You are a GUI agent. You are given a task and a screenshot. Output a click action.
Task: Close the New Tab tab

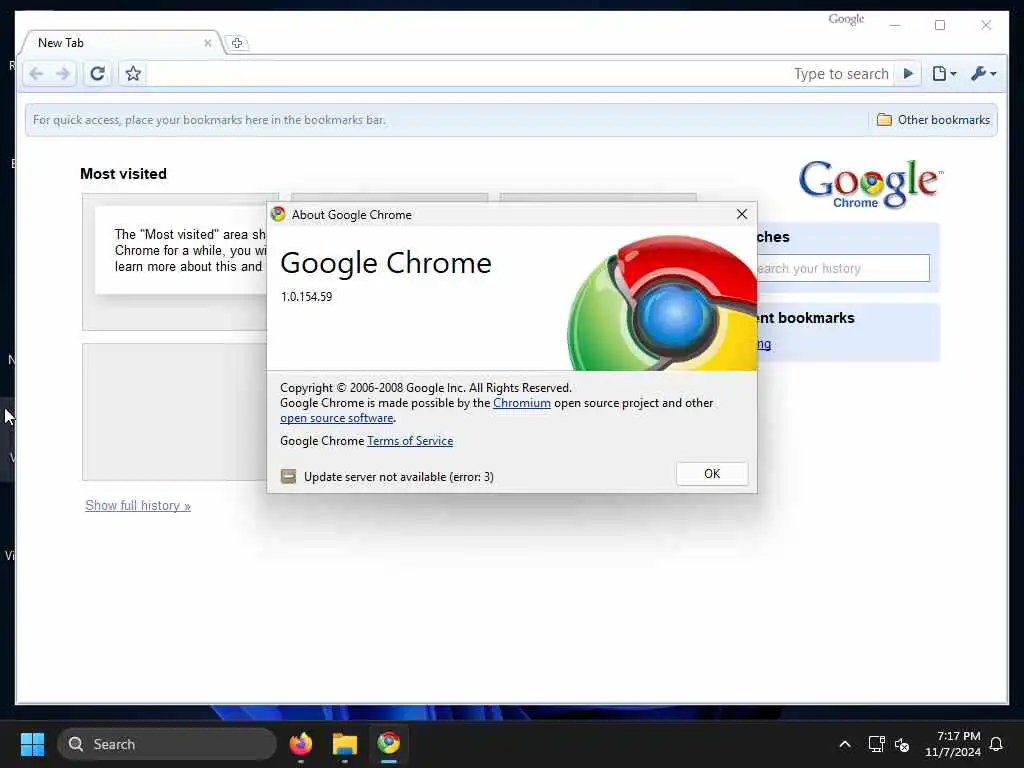pyautogui.click(x=208, y=43)
